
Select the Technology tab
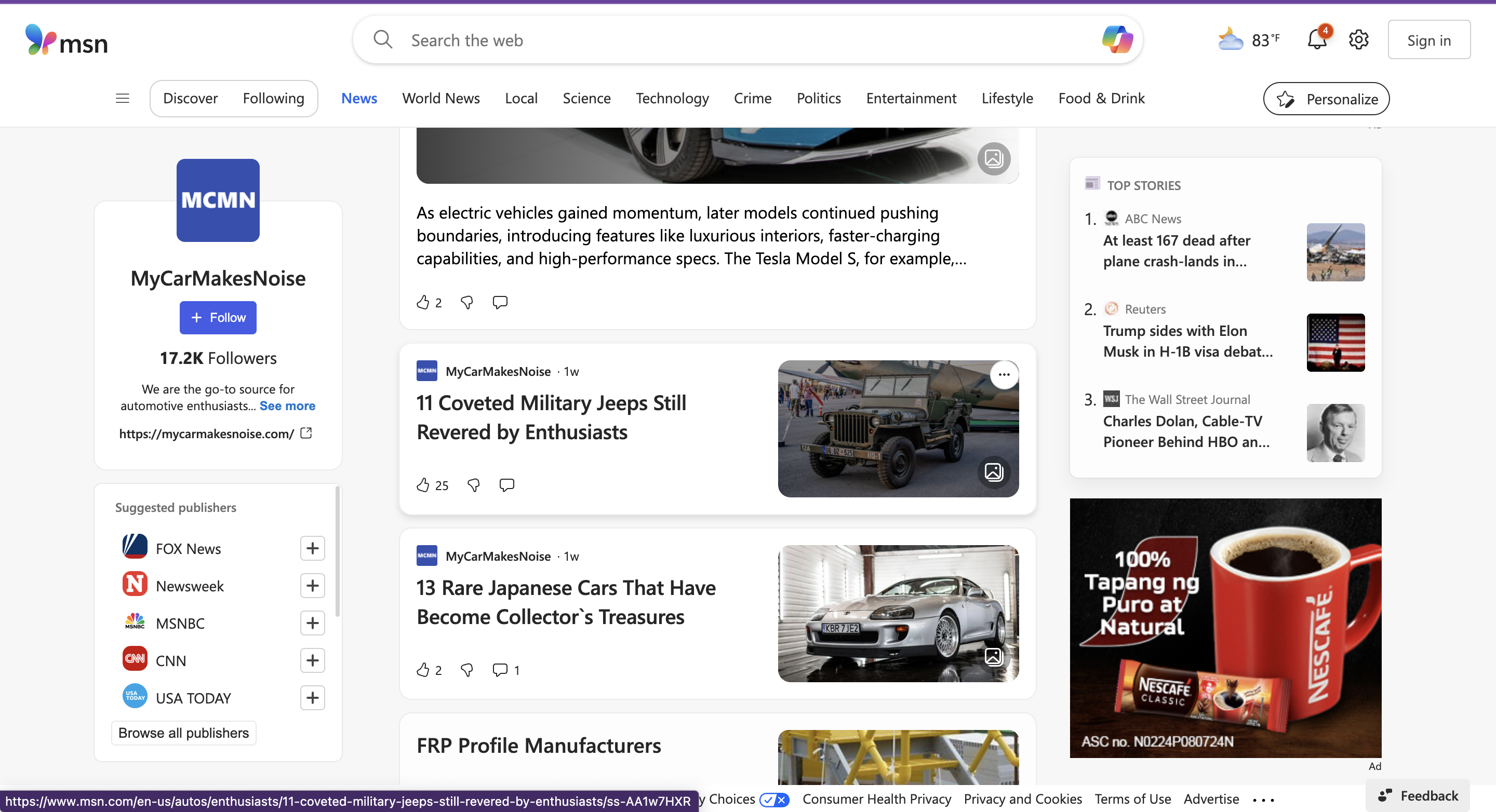(x=672, y=98)
